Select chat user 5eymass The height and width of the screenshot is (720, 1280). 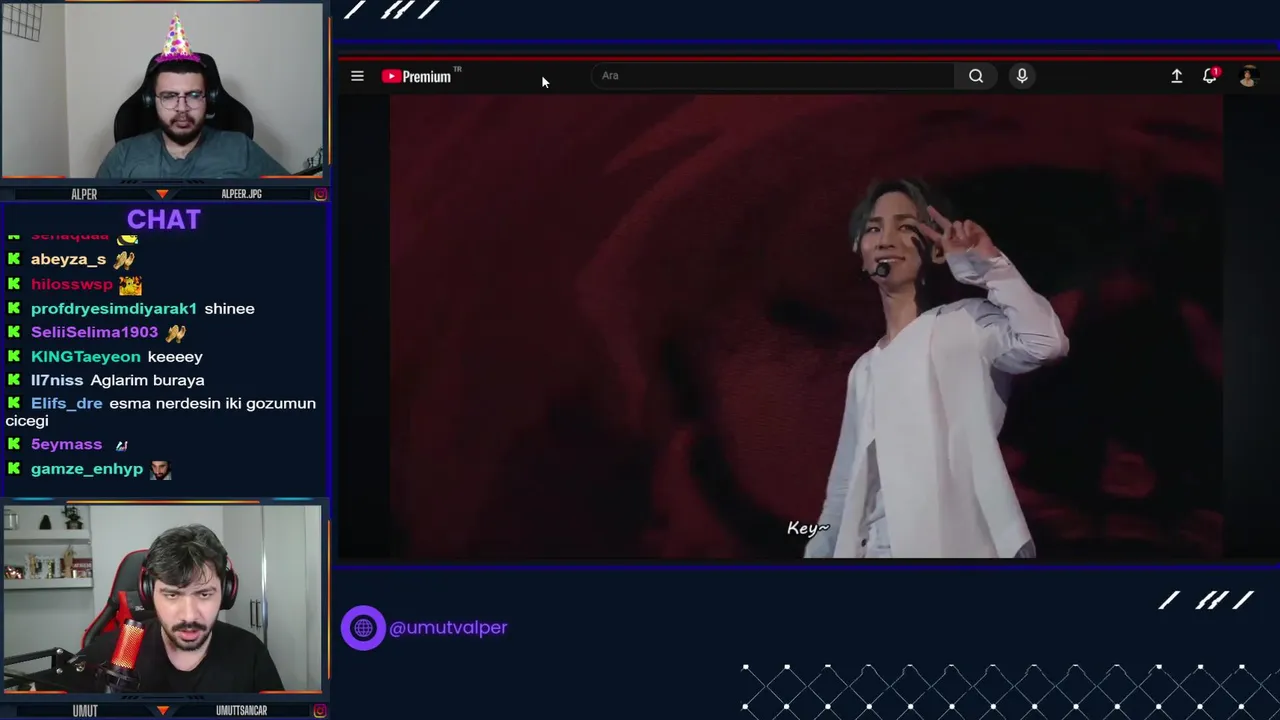(66, 444)
